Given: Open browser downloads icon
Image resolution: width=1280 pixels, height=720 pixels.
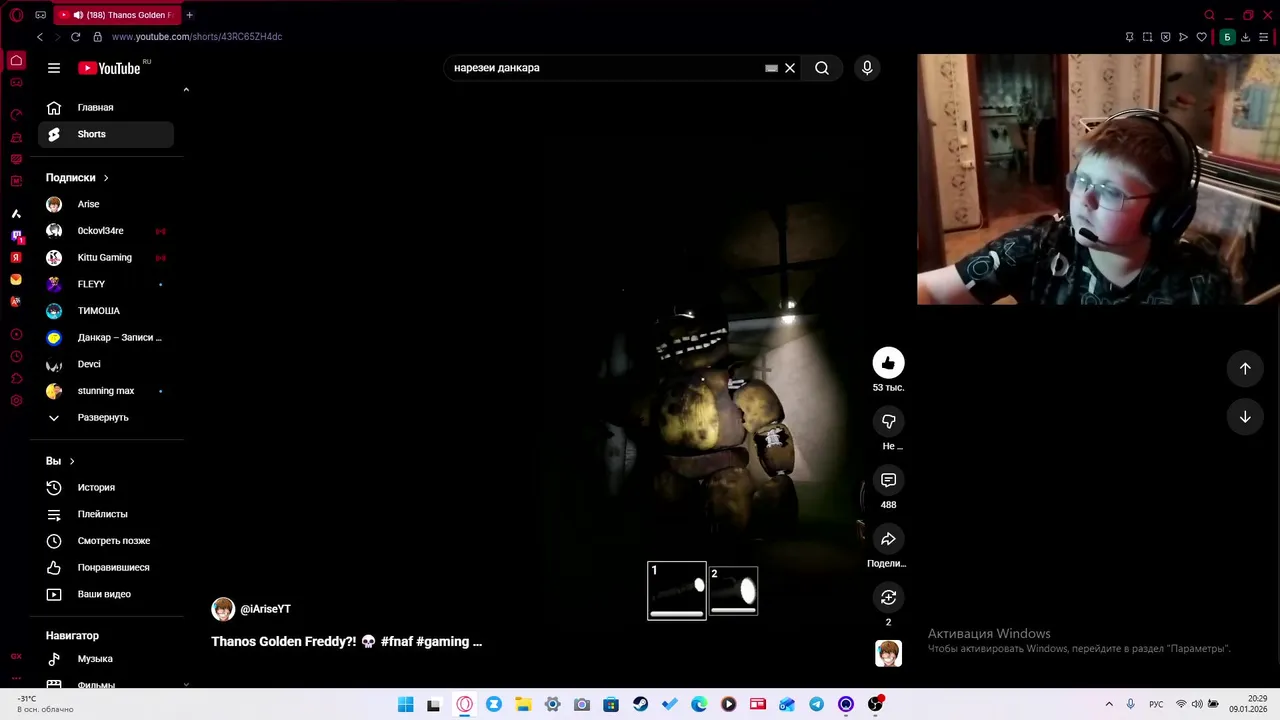Looking at the screenshot, I should coord(1245,37).
